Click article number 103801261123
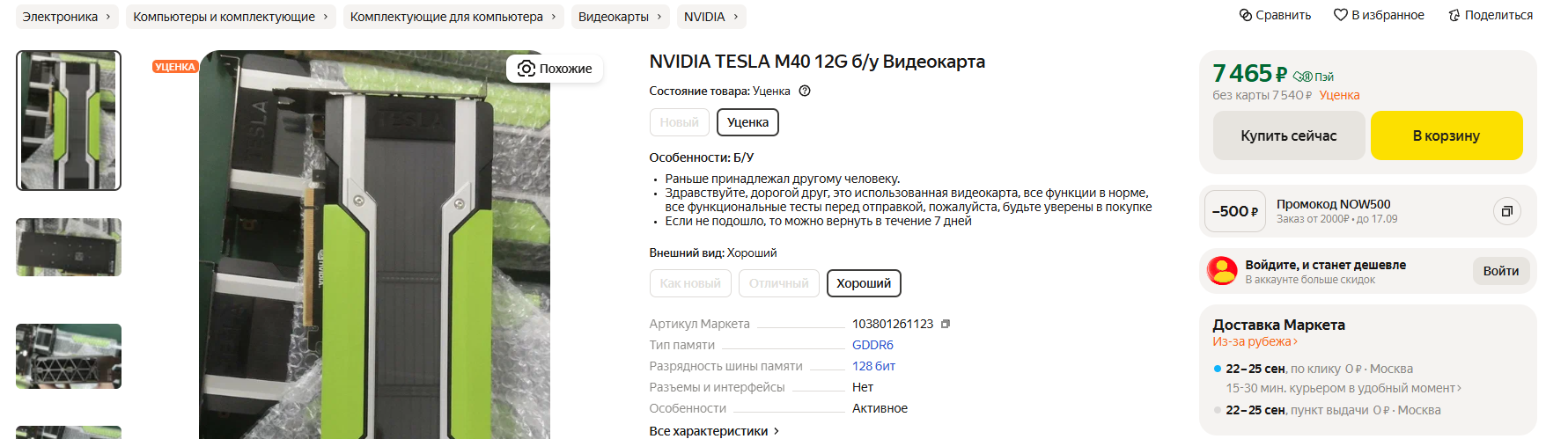 coord(893,324)
